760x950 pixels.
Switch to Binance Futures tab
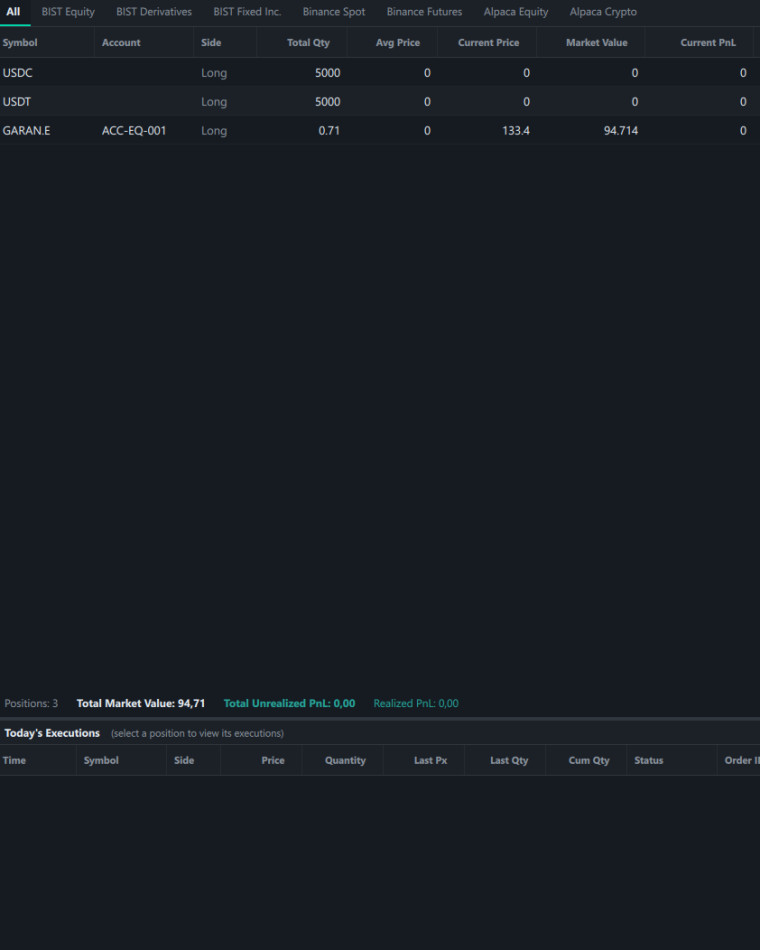(424, 12)
